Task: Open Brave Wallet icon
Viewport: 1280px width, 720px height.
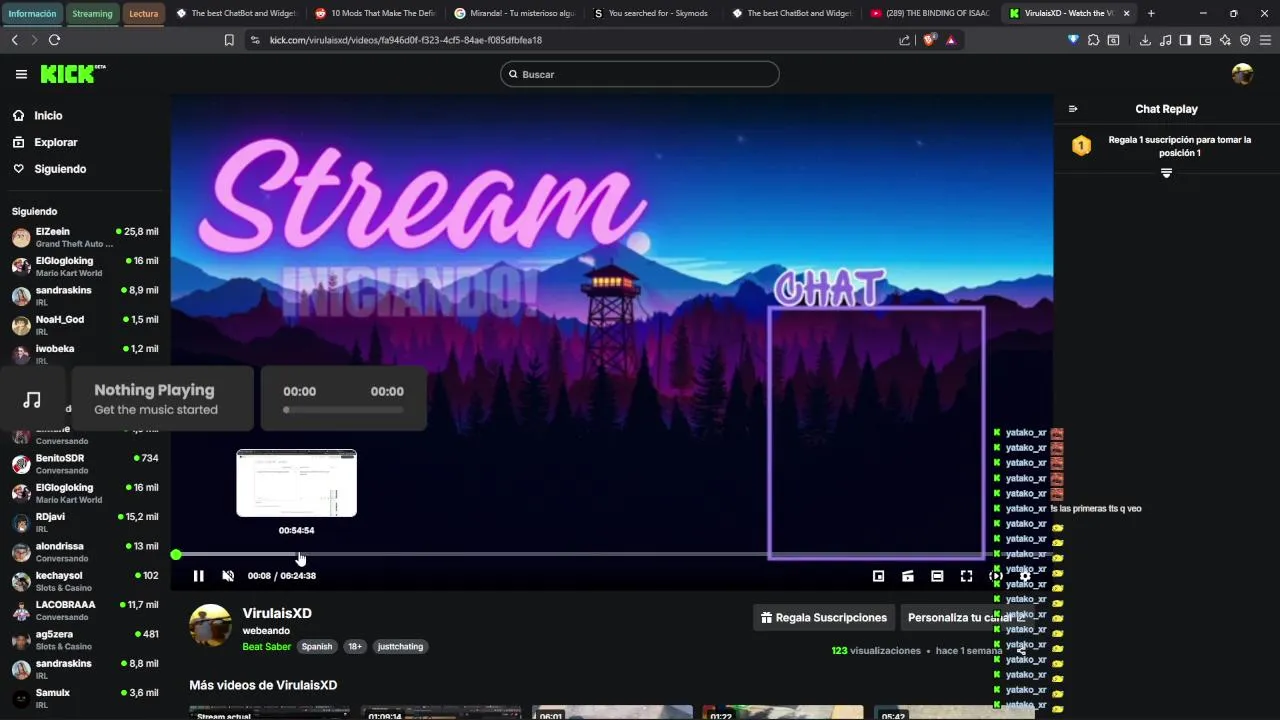Action: click(x=1205, y=40)
